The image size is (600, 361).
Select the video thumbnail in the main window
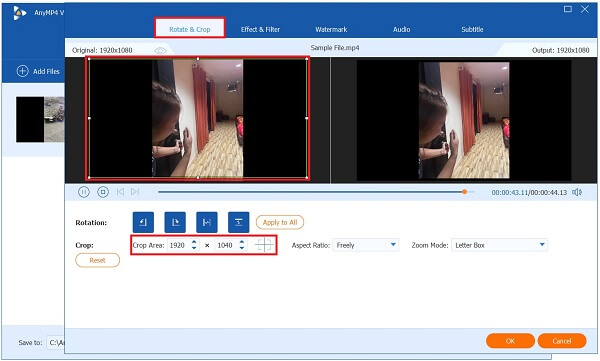tap(40, 119)
